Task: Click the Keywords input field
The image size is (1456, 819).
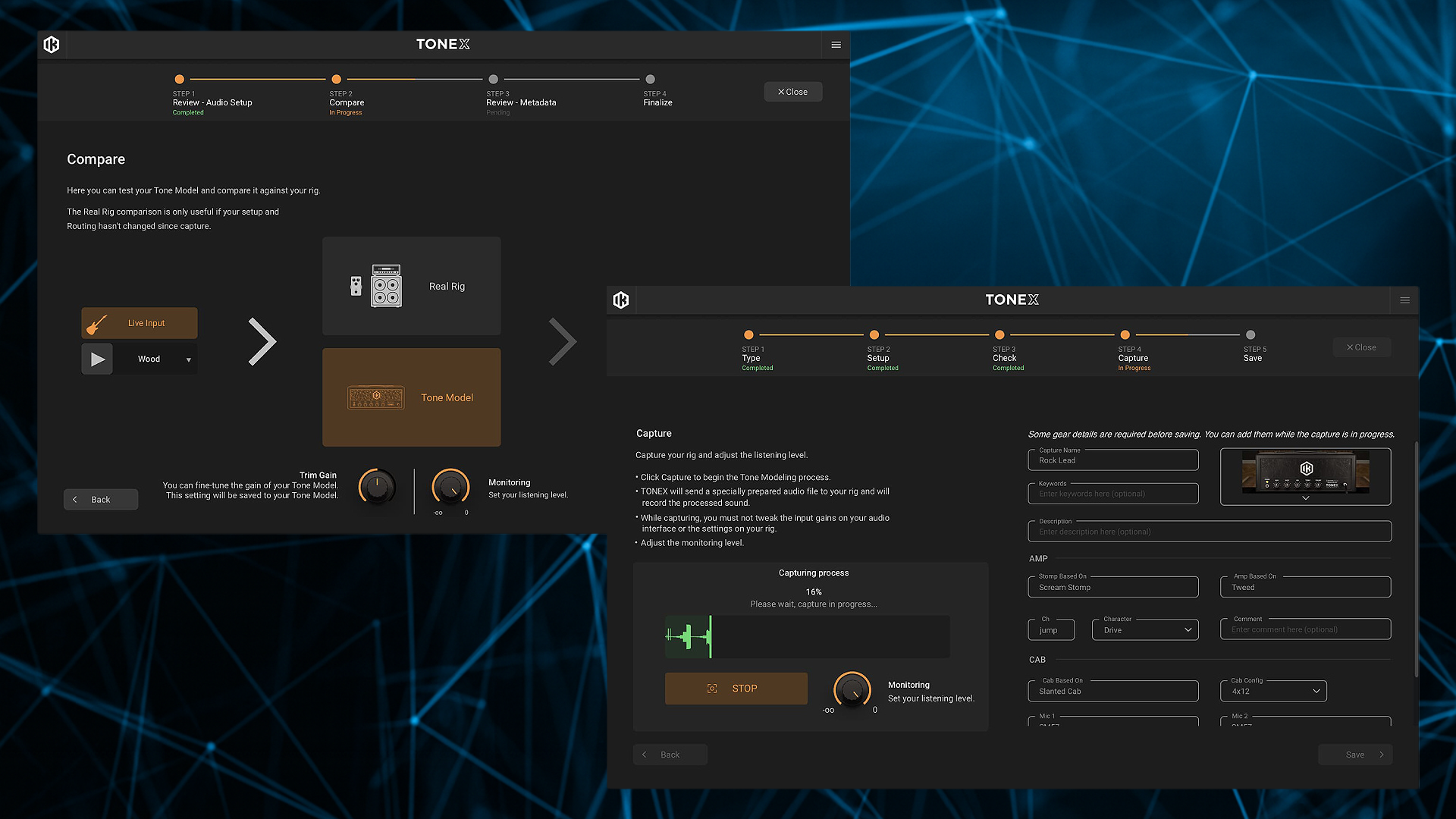Action: pyautogui.click(x=1113, y=494)
